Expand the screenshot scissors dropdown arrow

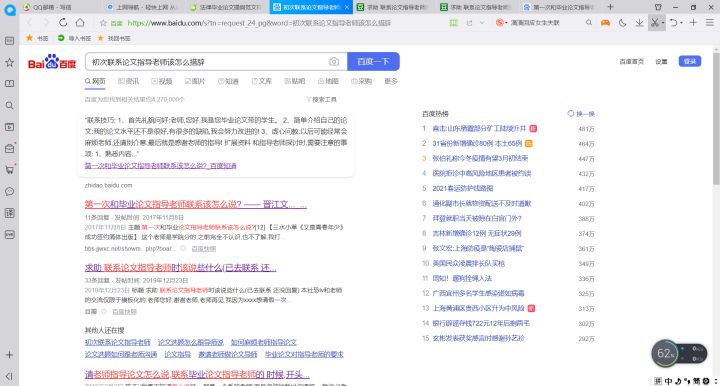pos(663,23)
